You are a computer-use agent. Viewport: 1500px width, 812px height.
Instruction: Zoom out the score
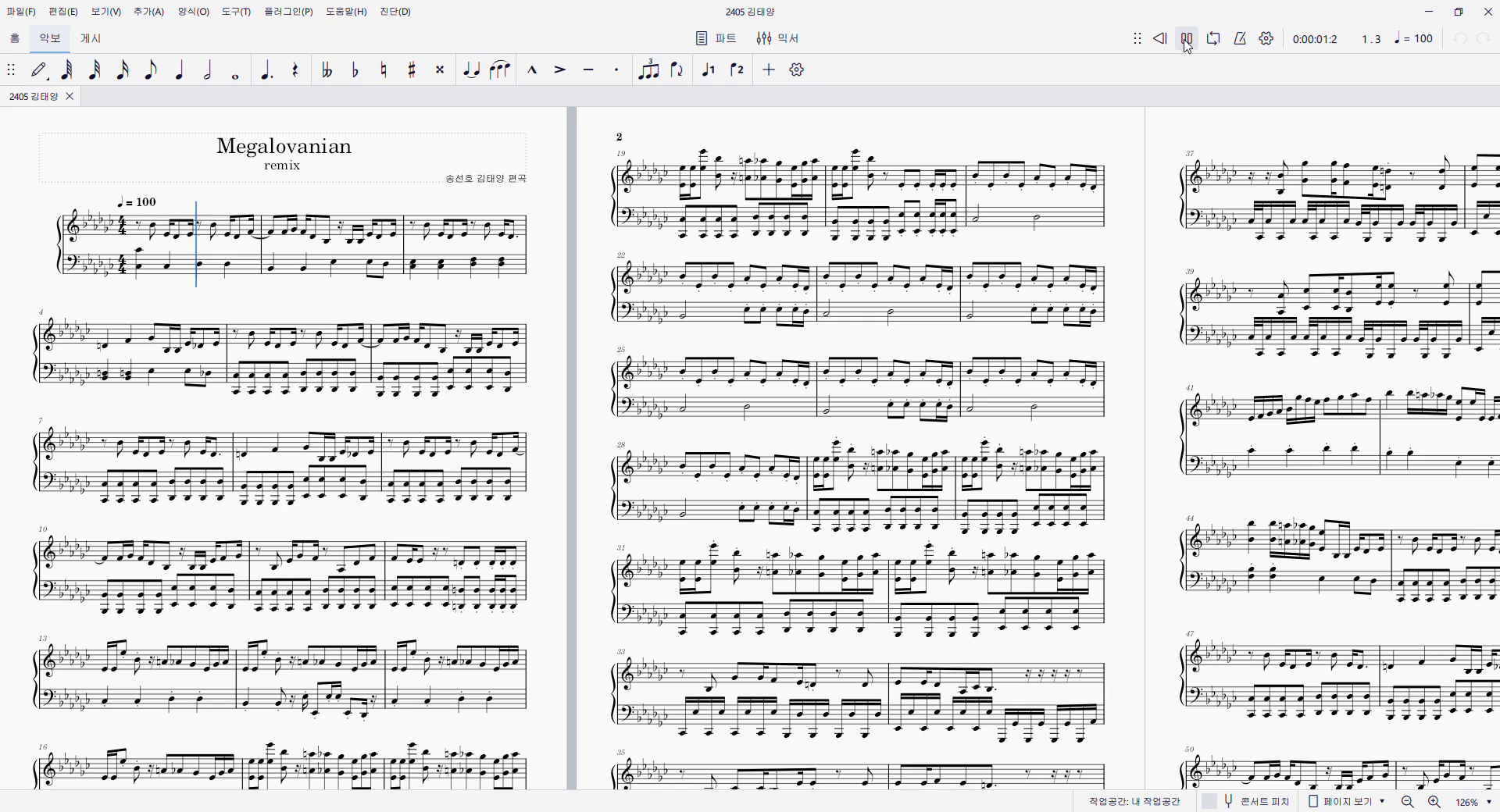pos(1408,802)
